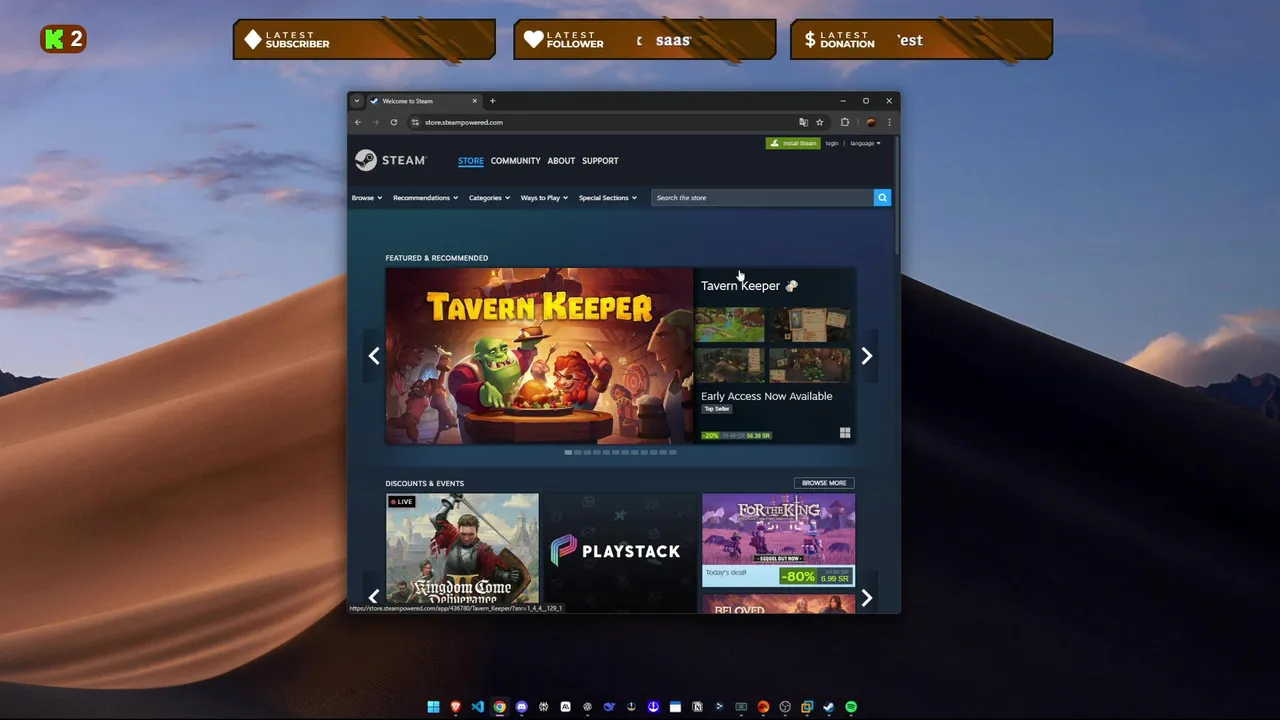This screenshot has width=1280, height=720.
Task: Open a new tab with the plus button
Action: 492,101
